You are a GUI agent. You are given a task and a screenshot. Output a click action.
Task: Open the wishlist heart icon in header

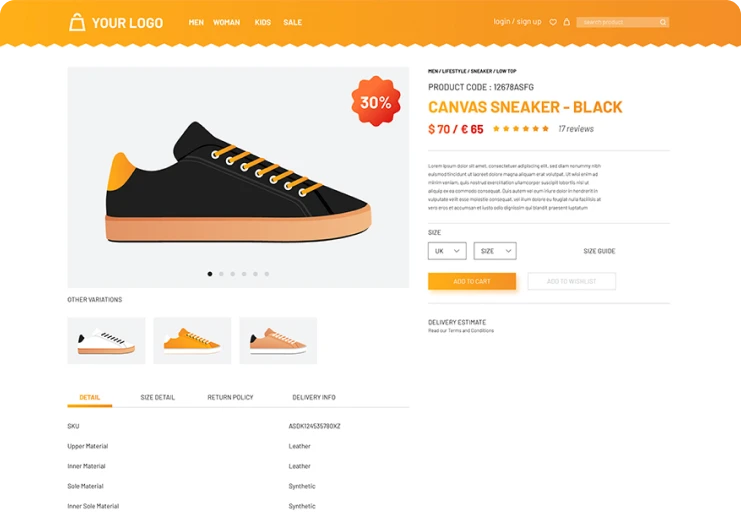tap(553, 22)
